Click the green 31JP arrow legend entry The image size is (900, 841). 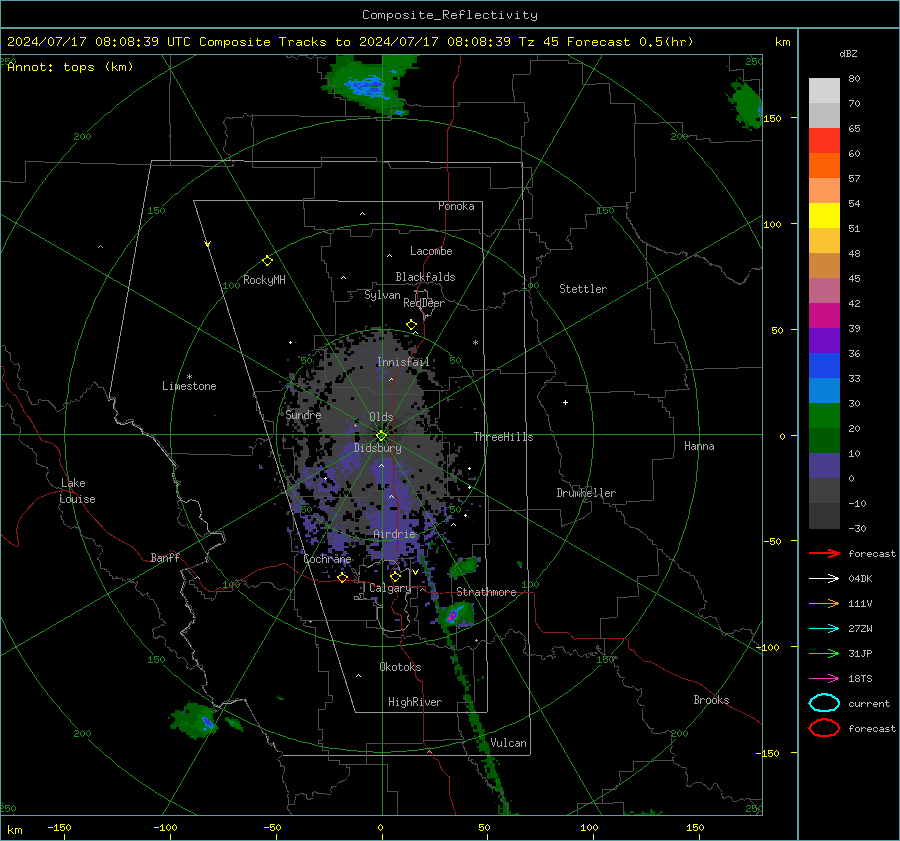[824, 653]
